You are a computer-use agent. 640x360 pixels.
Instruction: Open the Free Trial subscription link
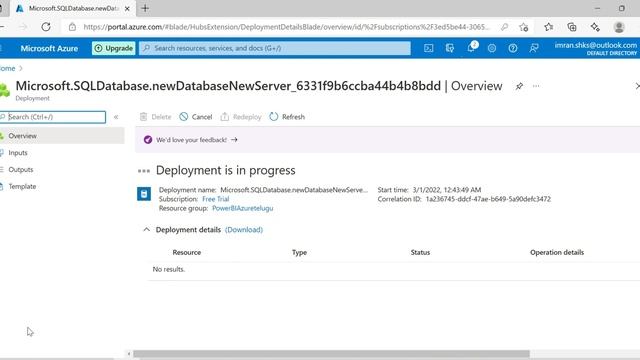click(x=216, y=199)
